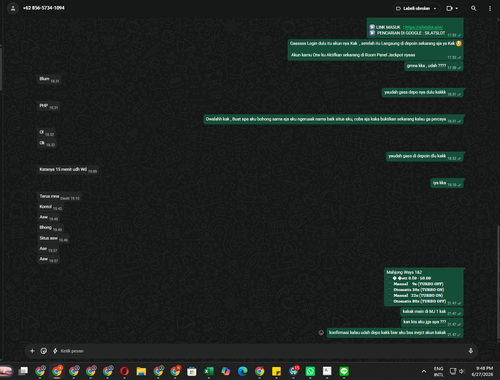Image resolution: width=500 pixels, height=380 pixels.
Task: Open the network status tray icon
Action: point(453,371)
